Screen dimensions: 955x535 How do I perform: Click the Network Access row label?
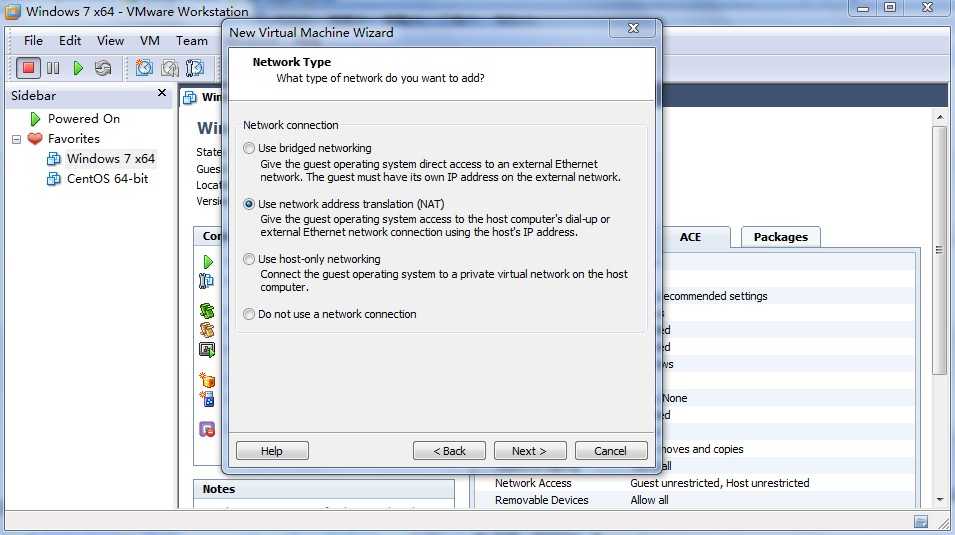(x=533, y=483)
